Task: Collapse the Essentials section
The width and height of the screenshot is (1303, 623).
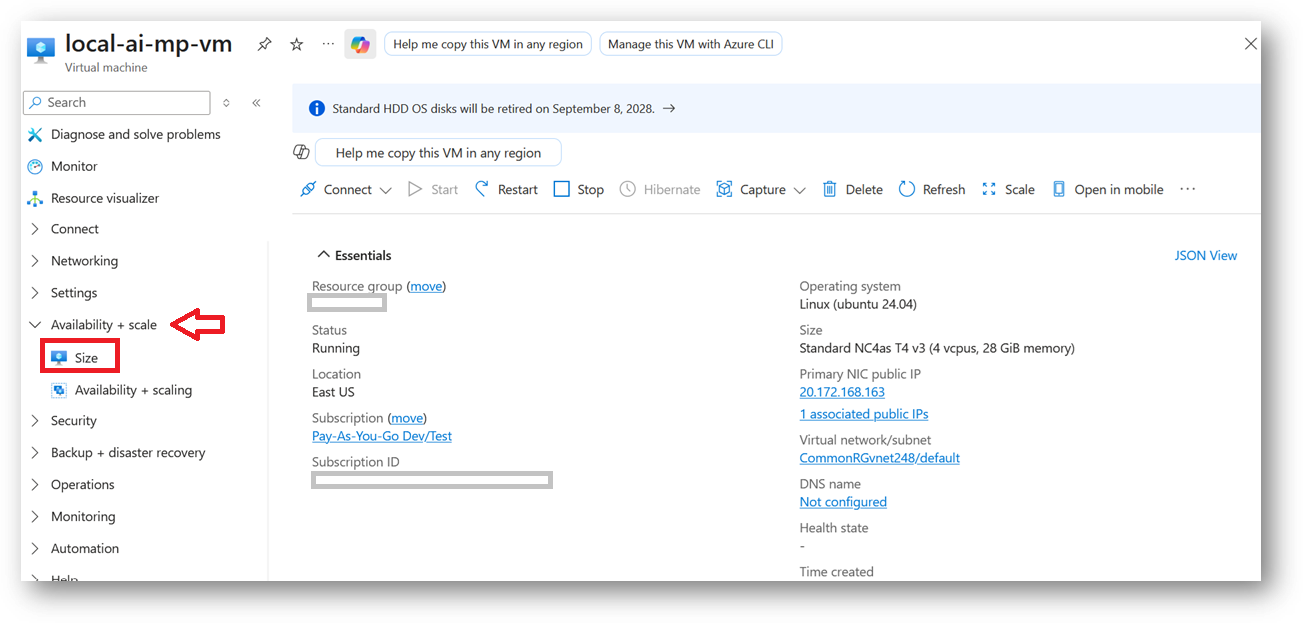Action: [323, 255]
